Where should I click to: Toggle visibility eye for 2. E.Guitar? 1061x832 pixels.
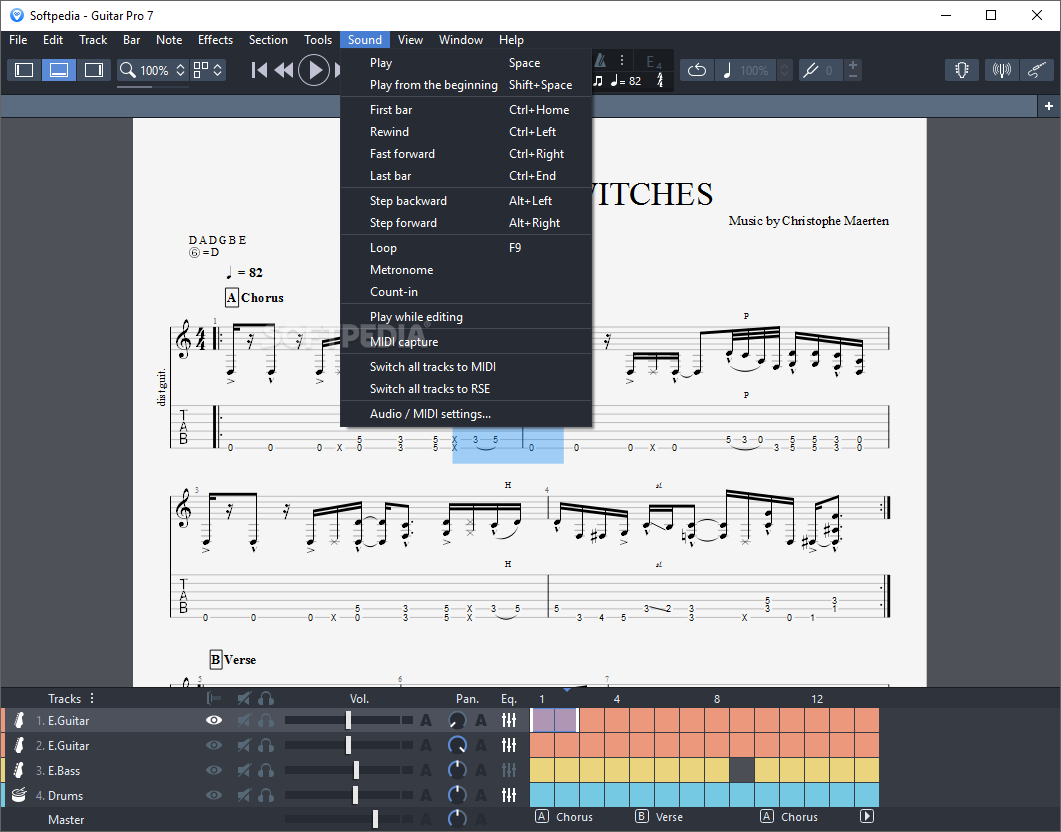click(214, 745)
